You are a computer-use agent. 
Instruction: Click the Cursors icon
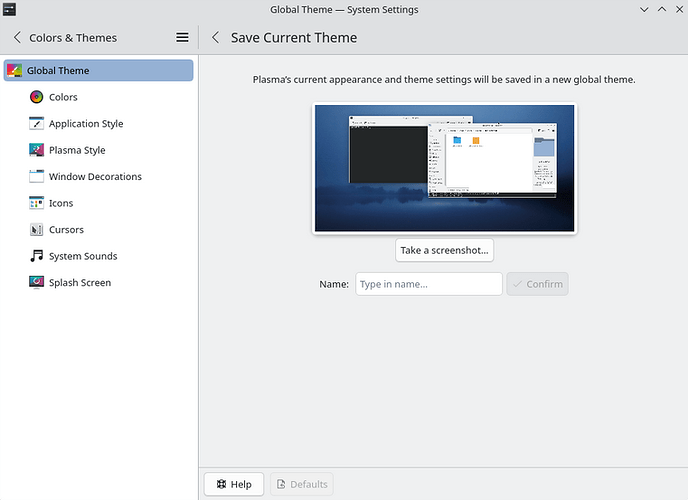(x=36, y=229)
